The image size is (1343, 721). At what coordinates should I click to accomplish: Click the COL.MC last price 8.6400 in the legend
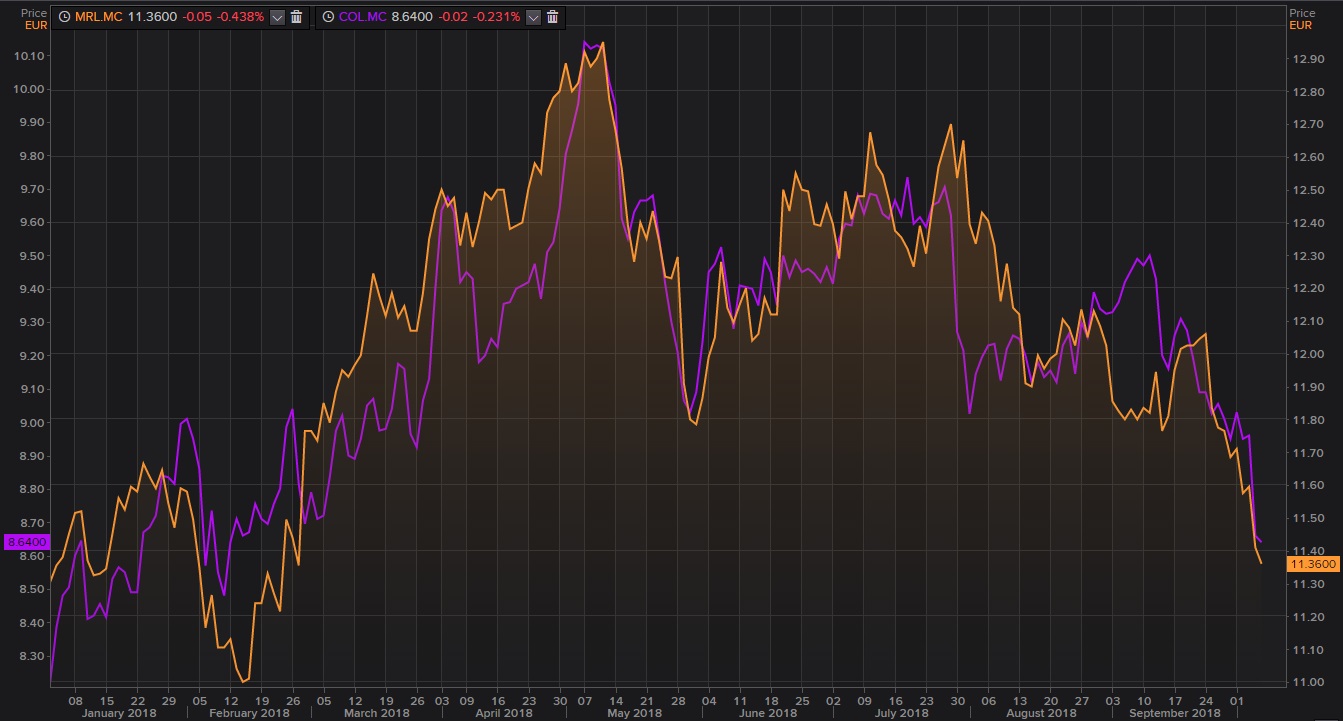click(x=410, y=17)
